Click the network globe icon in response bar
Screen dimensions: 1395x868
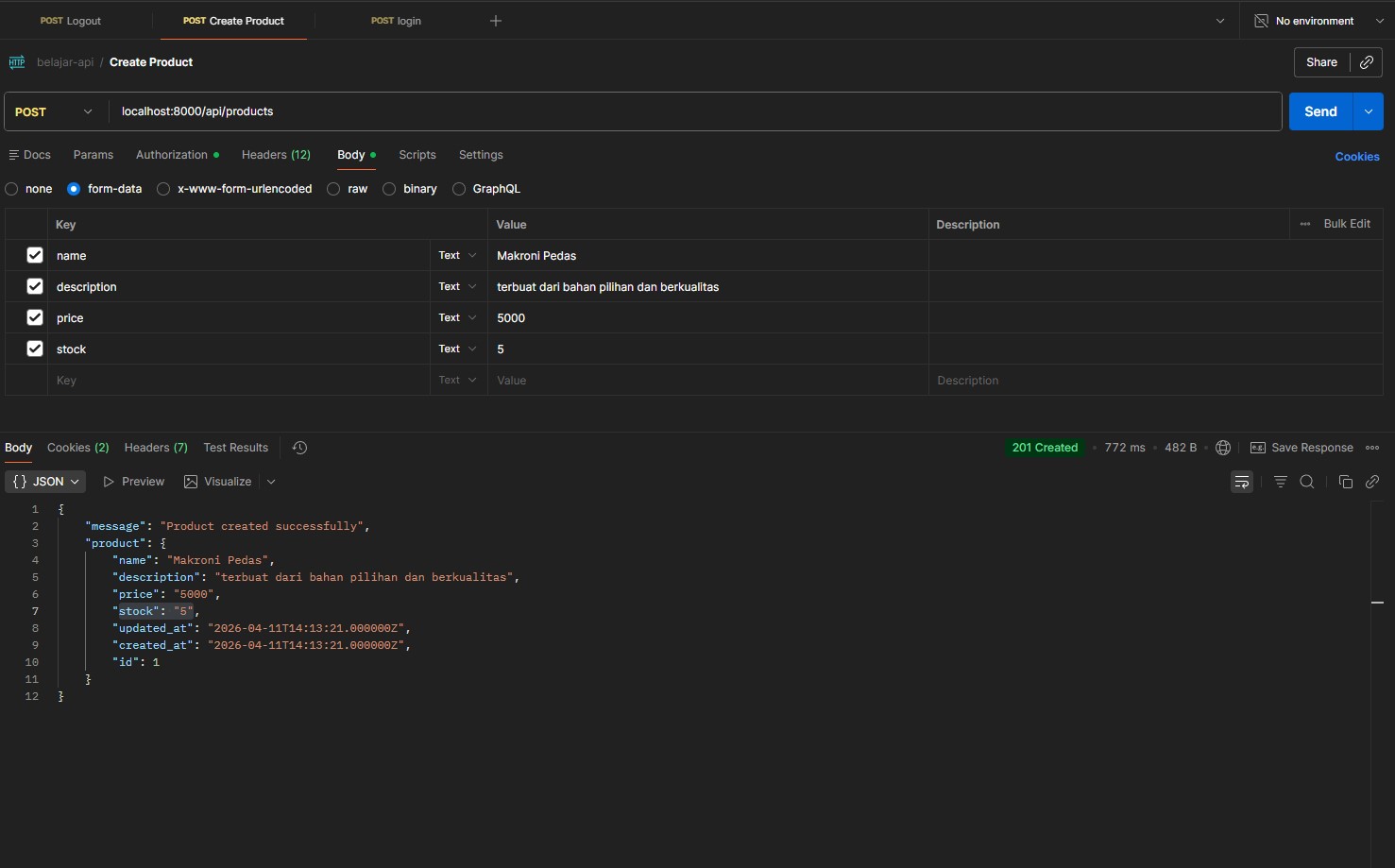(1223, 448)
